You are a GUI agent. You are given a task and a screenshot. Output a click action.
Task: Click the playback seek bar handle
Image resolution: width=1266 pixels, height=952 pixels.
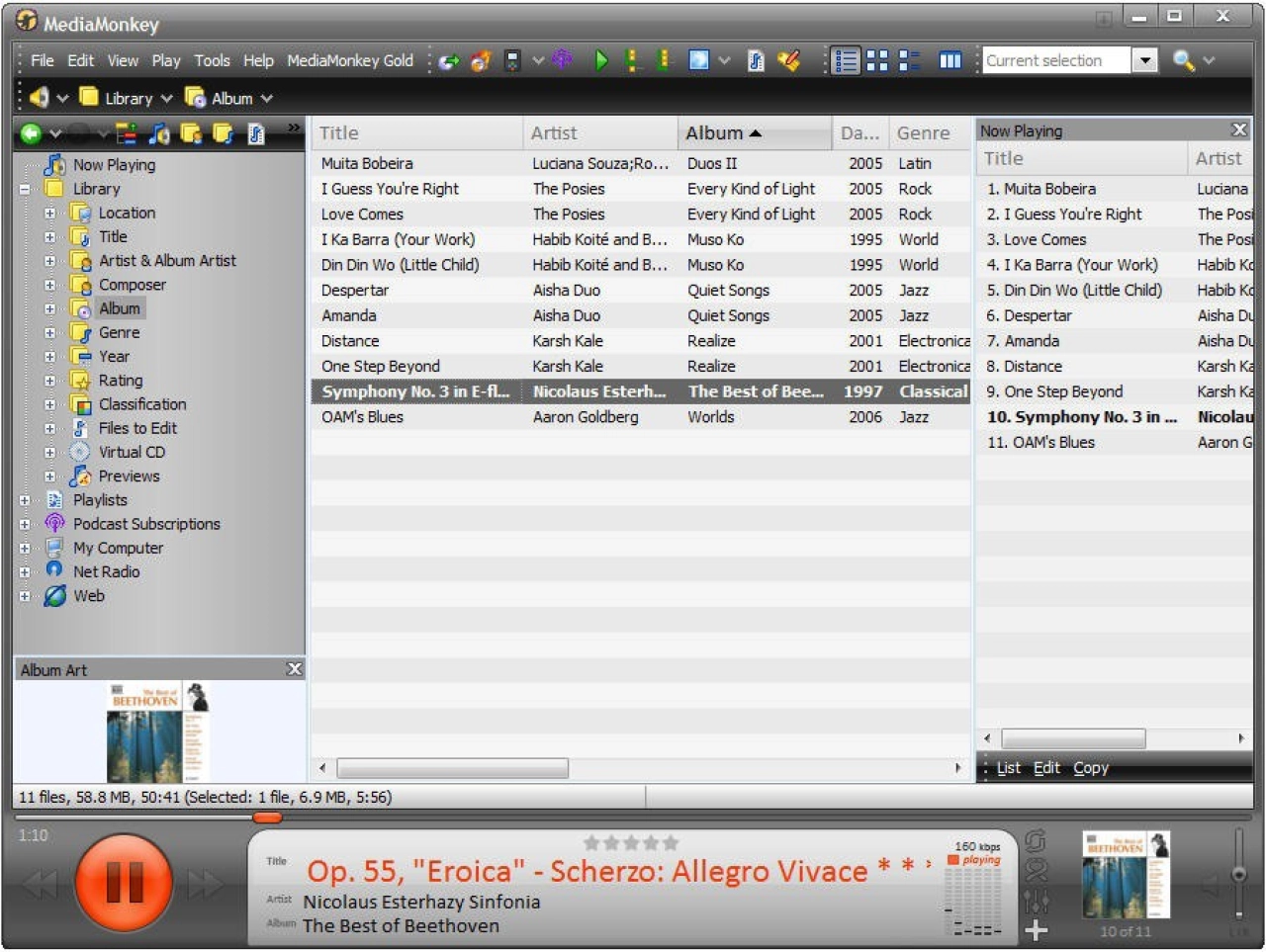(x=267, y=818)
